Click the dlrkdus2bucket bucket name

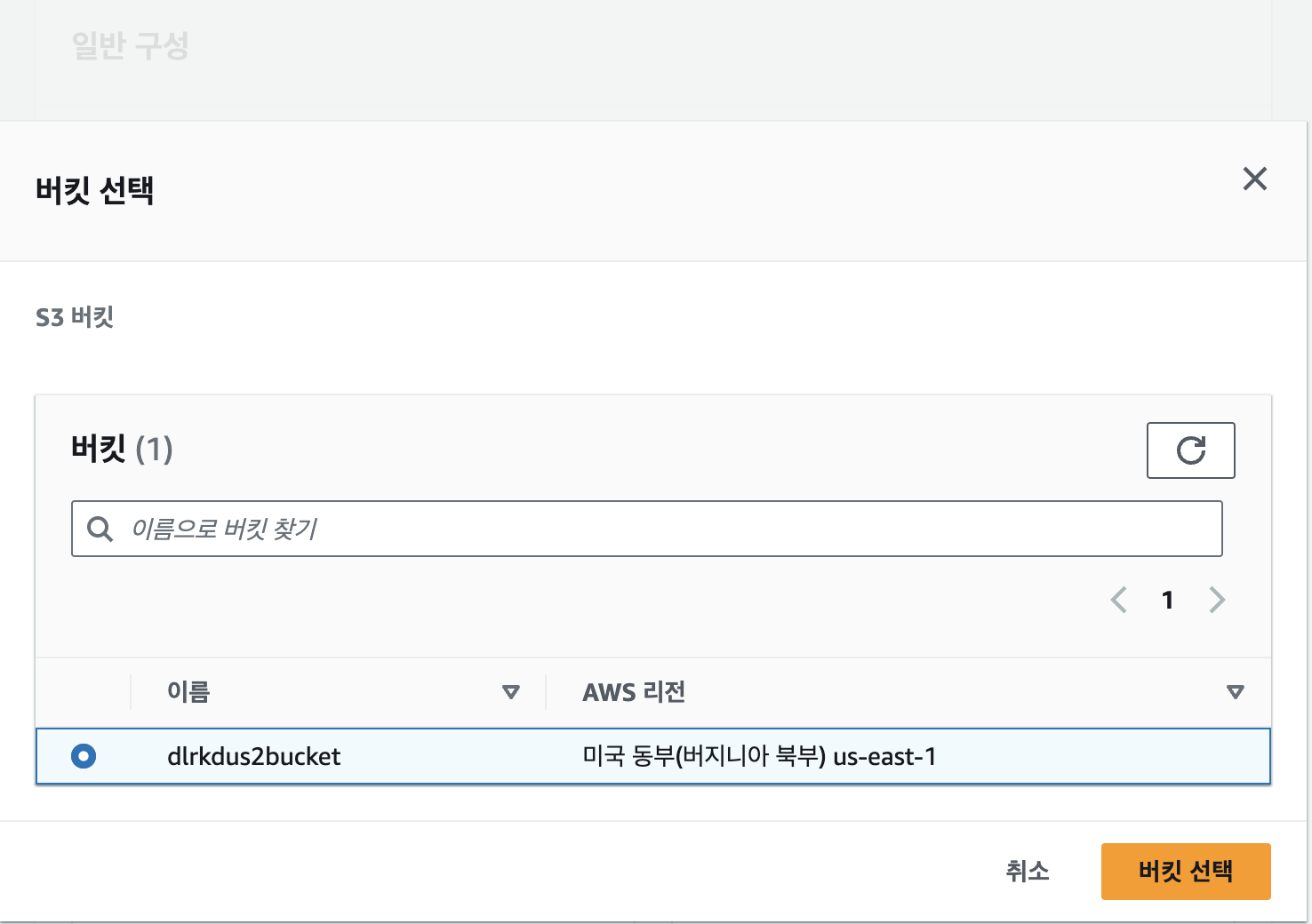pyautogui.click(x=253, y=757)
